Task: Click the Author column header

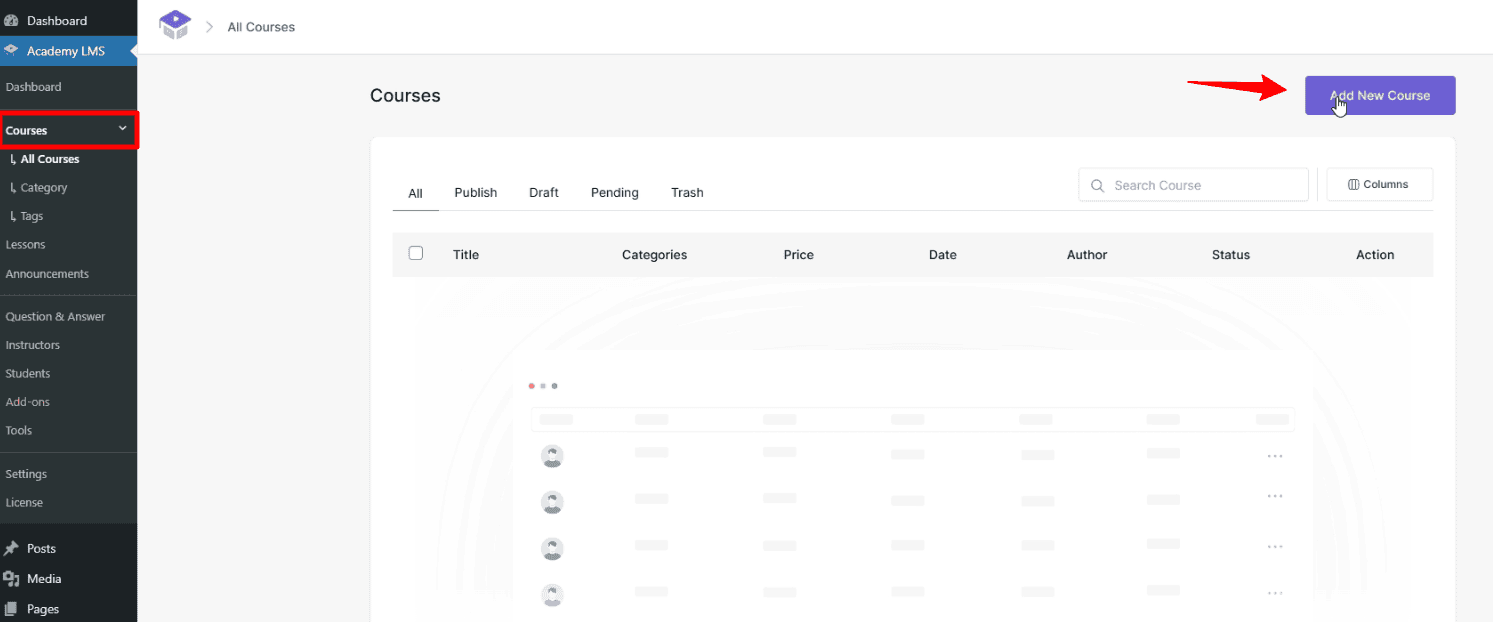Action: [1086, 254]
